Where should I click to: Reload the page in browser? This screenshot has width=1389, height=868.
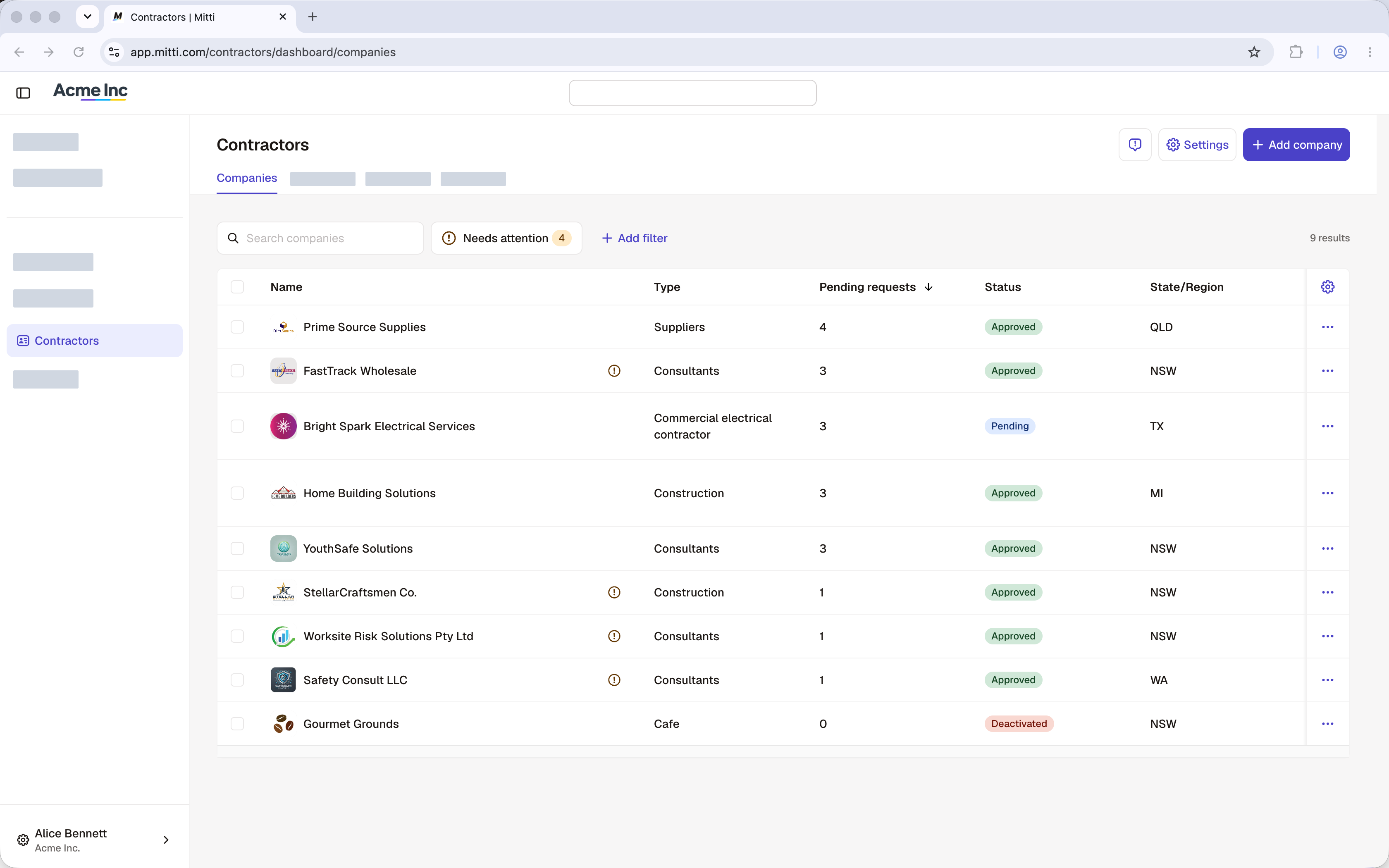(x=79, y=52)
